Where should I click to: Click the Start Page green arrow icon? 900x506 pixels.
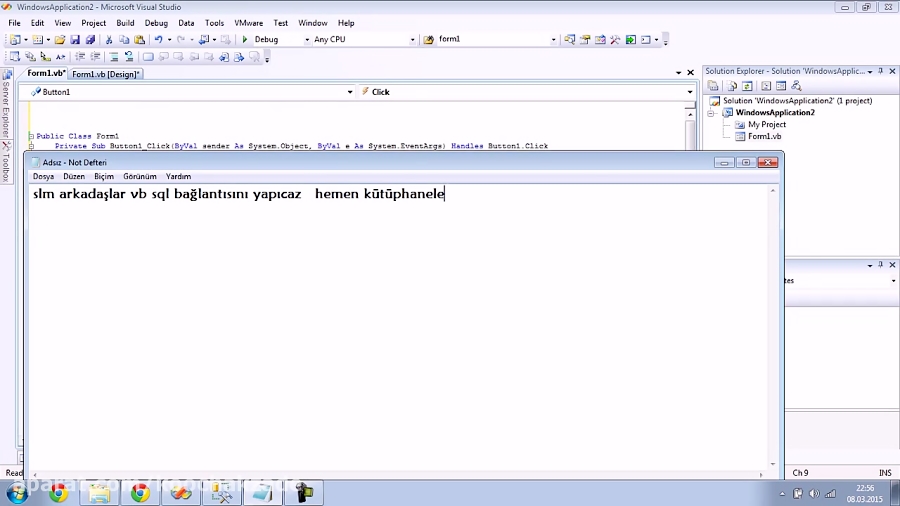click(x=631, y=40)
